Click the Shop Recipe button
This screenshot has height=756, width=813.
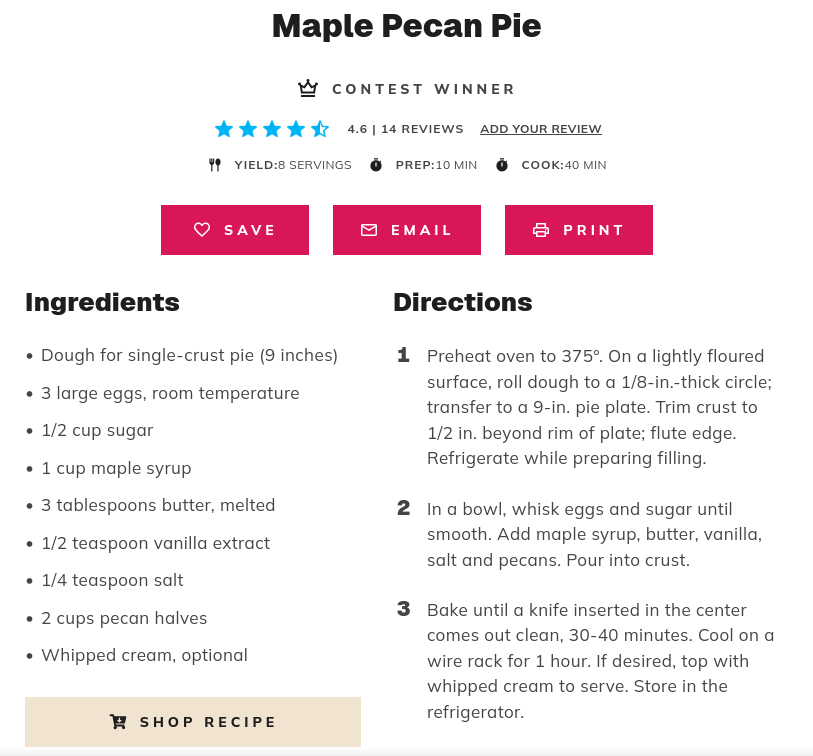click(193, 722)
